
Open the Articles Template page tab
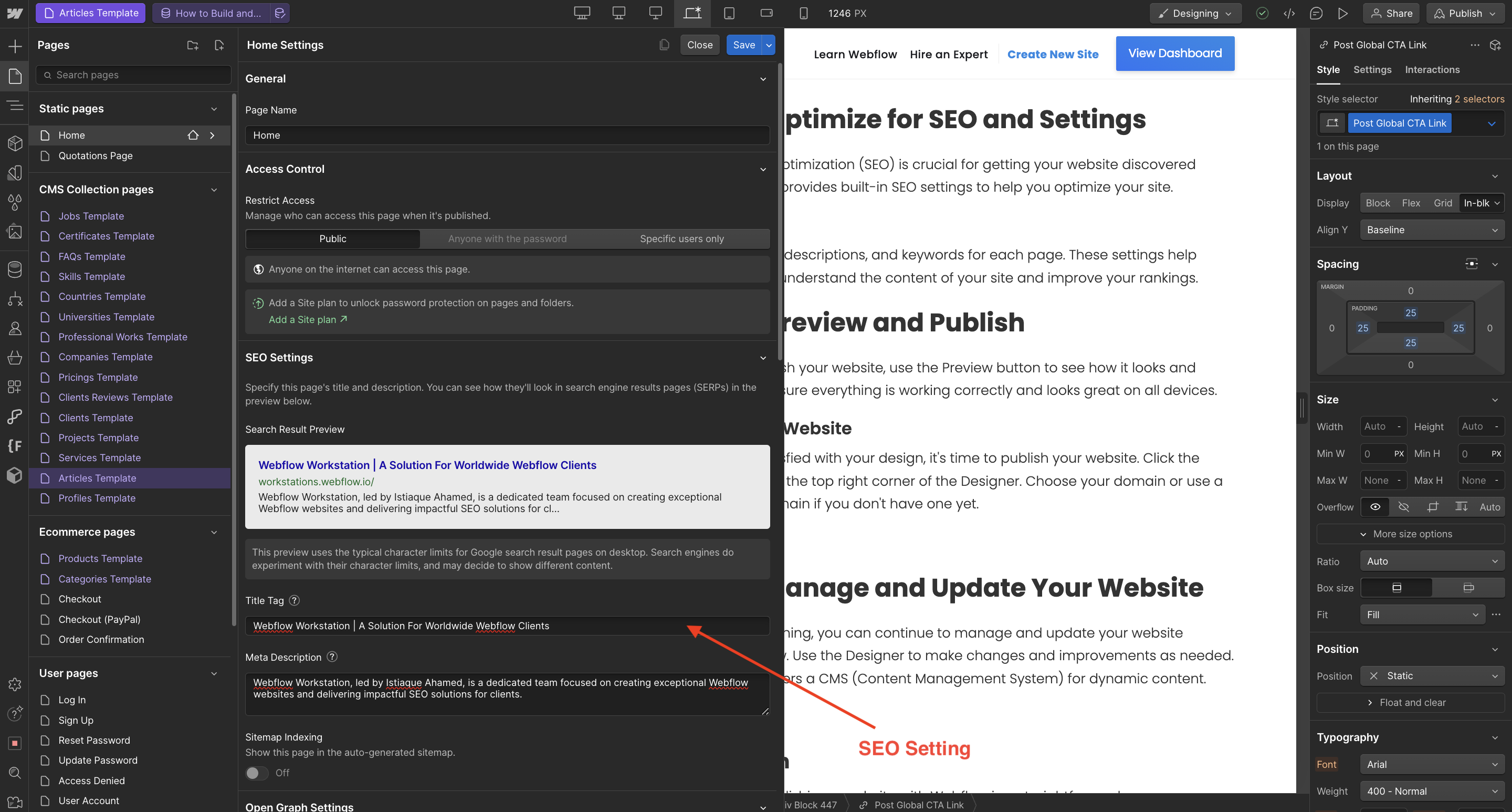click(91, 13)
